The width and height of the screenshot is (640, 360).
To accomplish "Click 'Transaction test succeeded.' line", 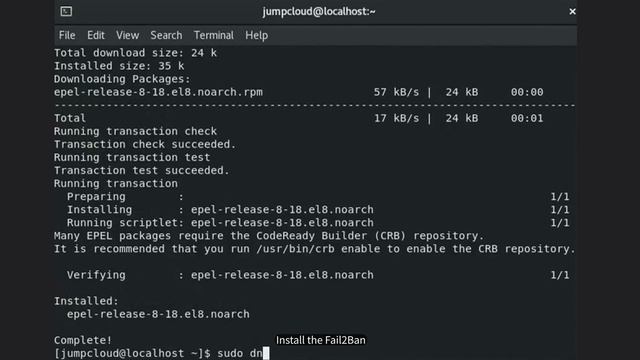I will 142,171.
